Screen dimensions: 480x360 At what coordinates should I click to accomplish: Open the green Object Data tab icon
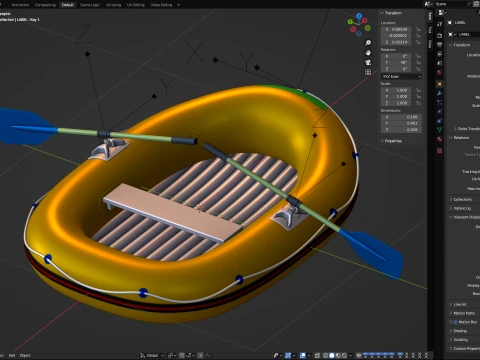tap(439, 130)
